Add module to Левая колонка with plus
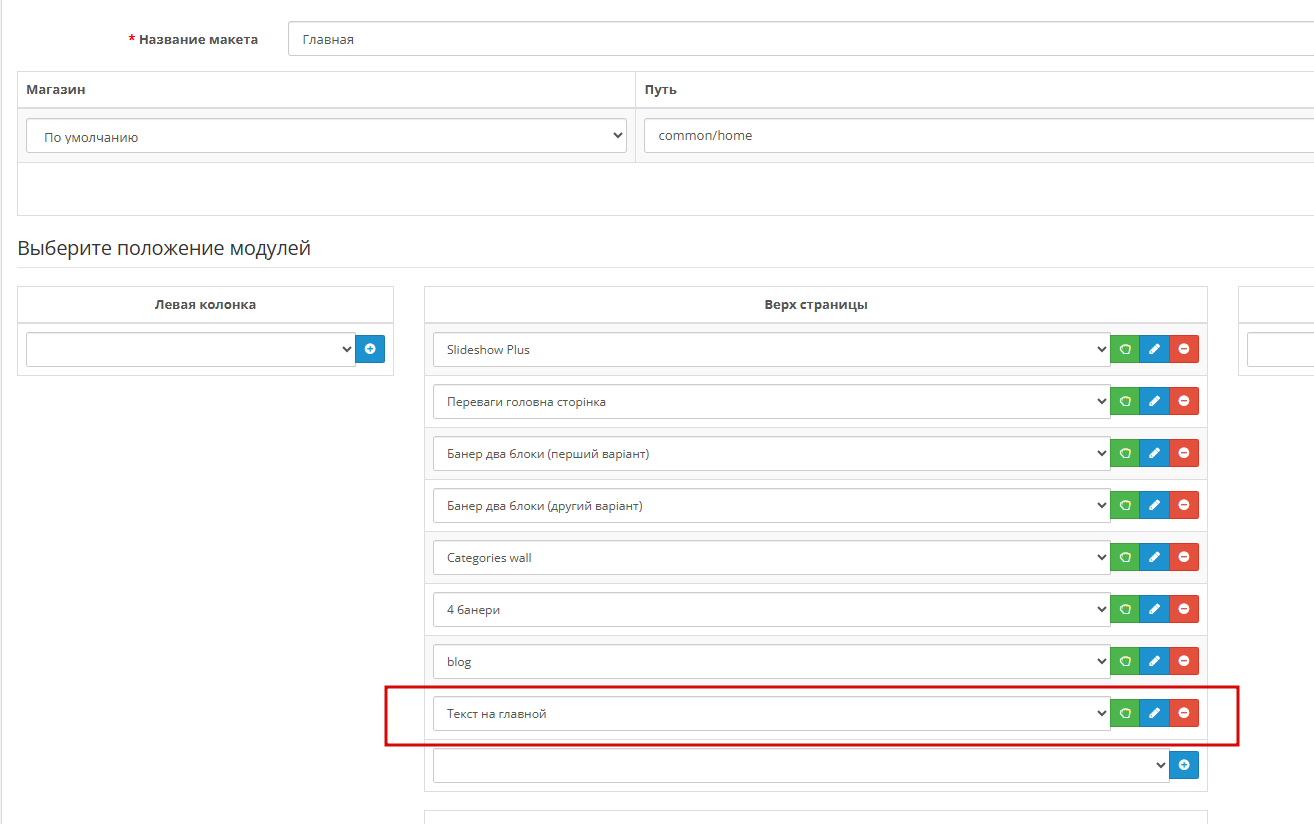This screenshot has height=824, width=1314. coord(370,349)
